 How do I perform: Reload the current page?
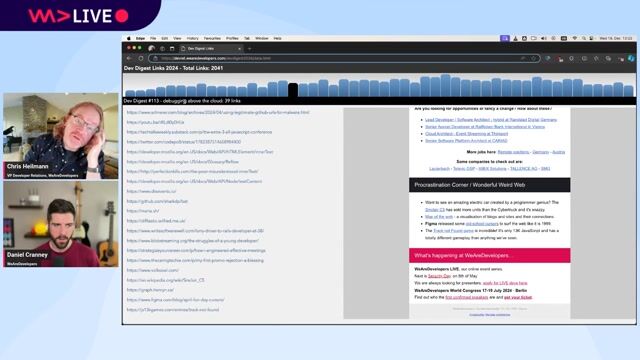[x=141, y=58]
